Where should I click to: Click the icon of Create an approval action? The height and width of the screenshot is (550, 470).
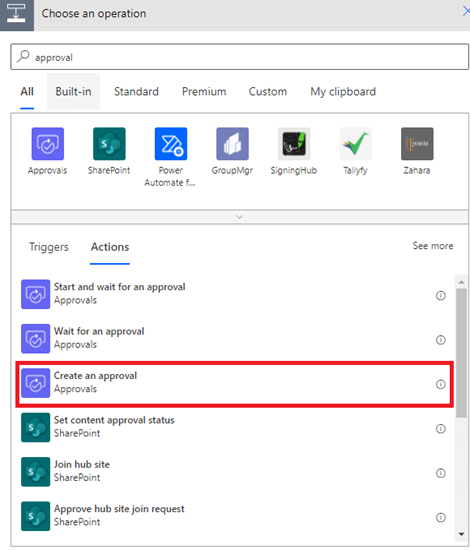35,383
